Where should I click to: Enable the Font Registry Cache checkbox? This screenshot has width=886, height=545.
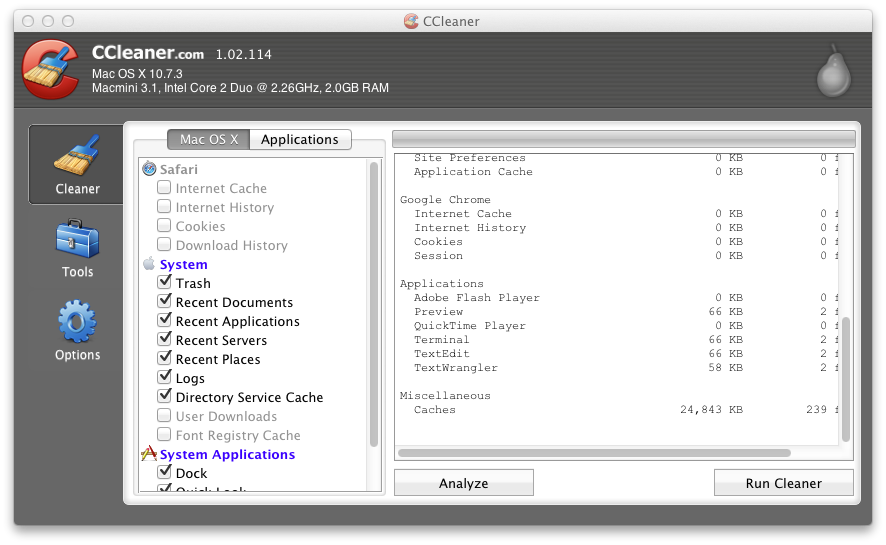tap(164, 434)
